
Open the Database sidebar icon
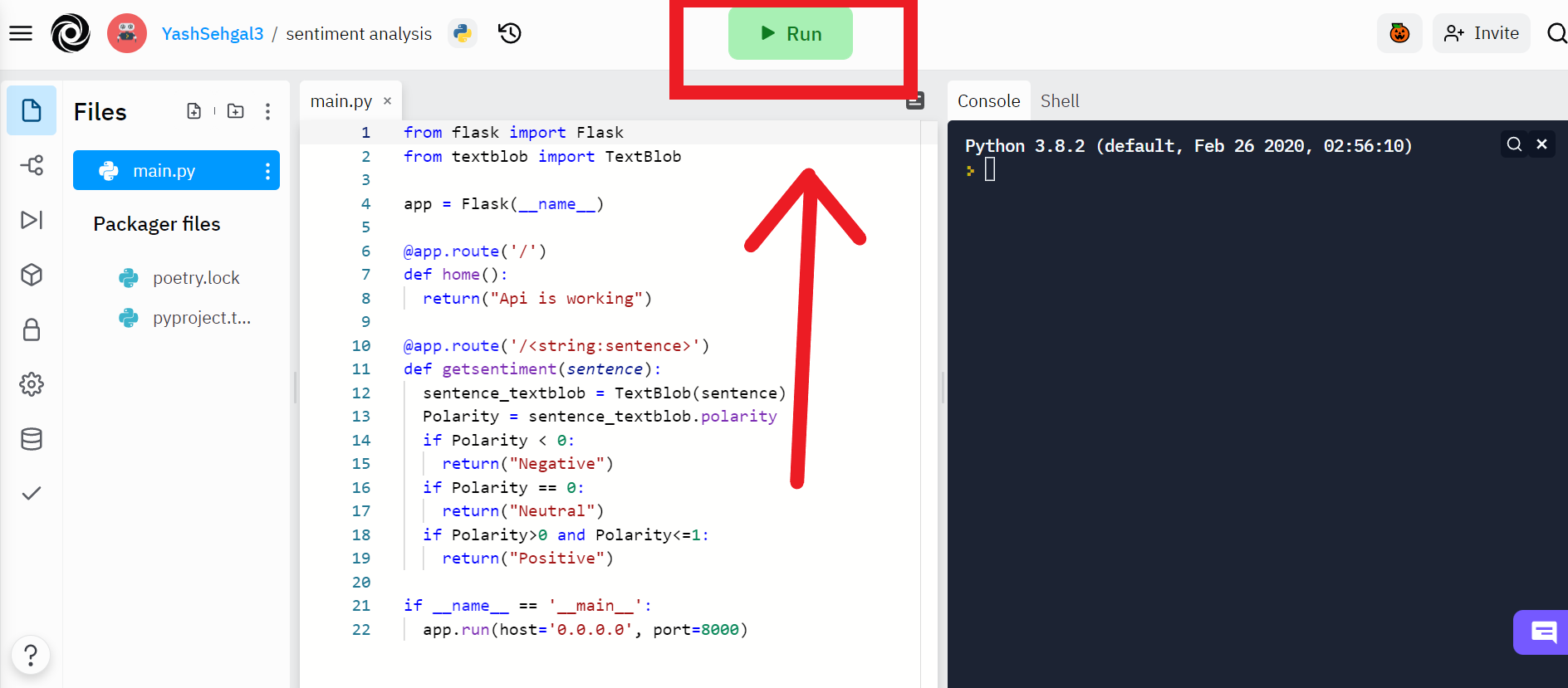pos(32,439)
